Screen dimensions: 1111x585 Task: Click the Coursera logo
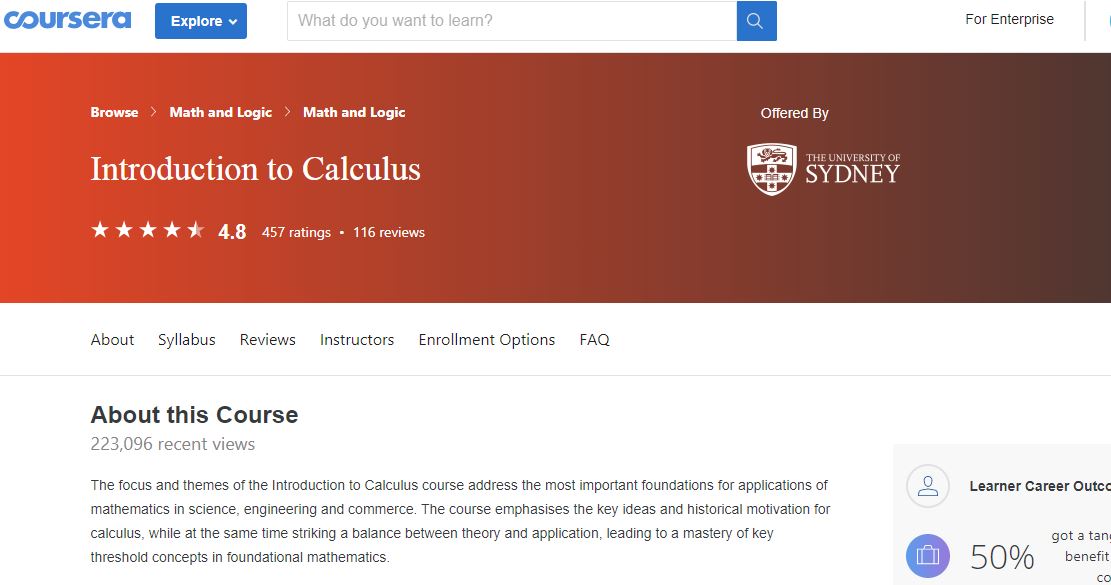pyautogui.click(x=66, y=20)
